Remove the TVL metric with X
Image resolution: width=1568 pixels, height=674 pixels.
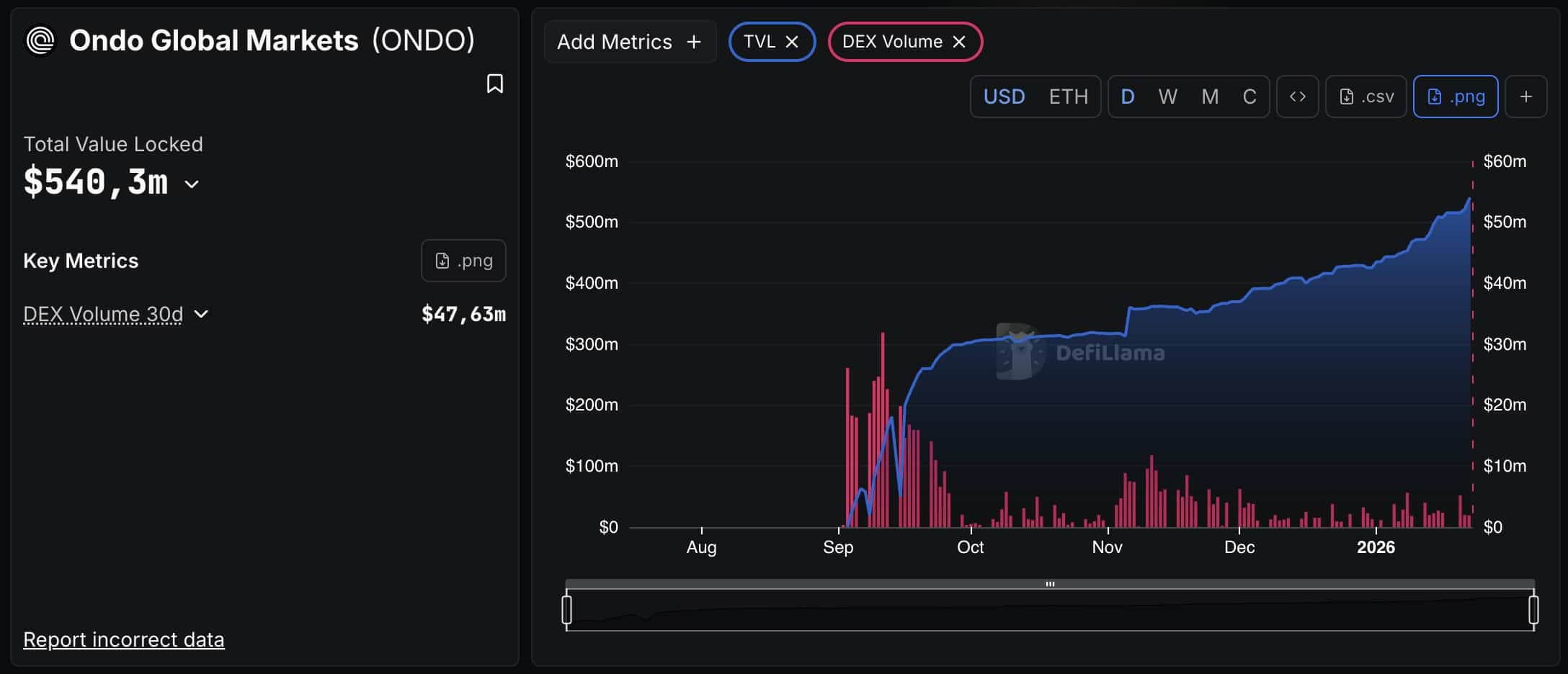792,42
